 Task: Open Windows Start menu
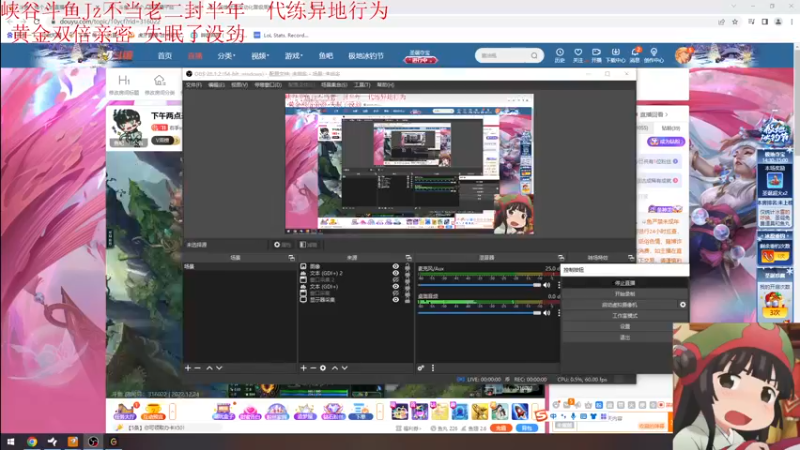pyautogui.click(x=11, y=442)
